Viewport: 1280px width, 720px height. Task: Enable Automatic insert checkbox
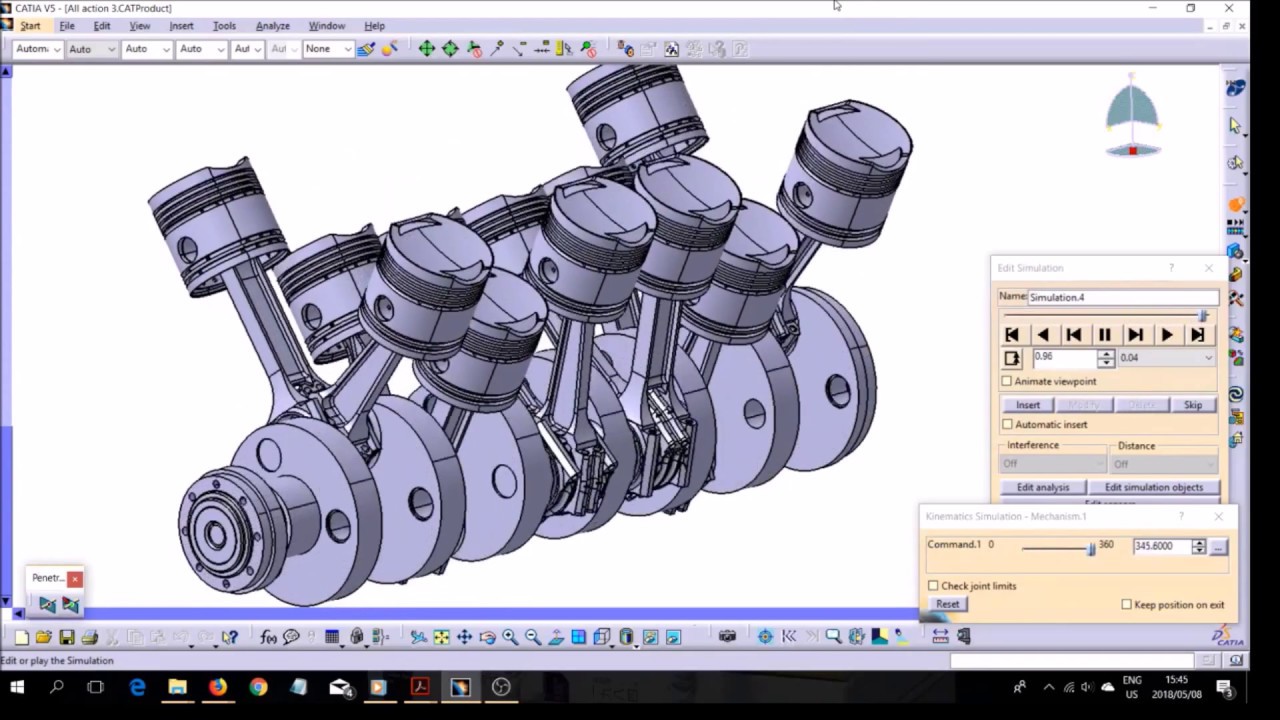1007,424
